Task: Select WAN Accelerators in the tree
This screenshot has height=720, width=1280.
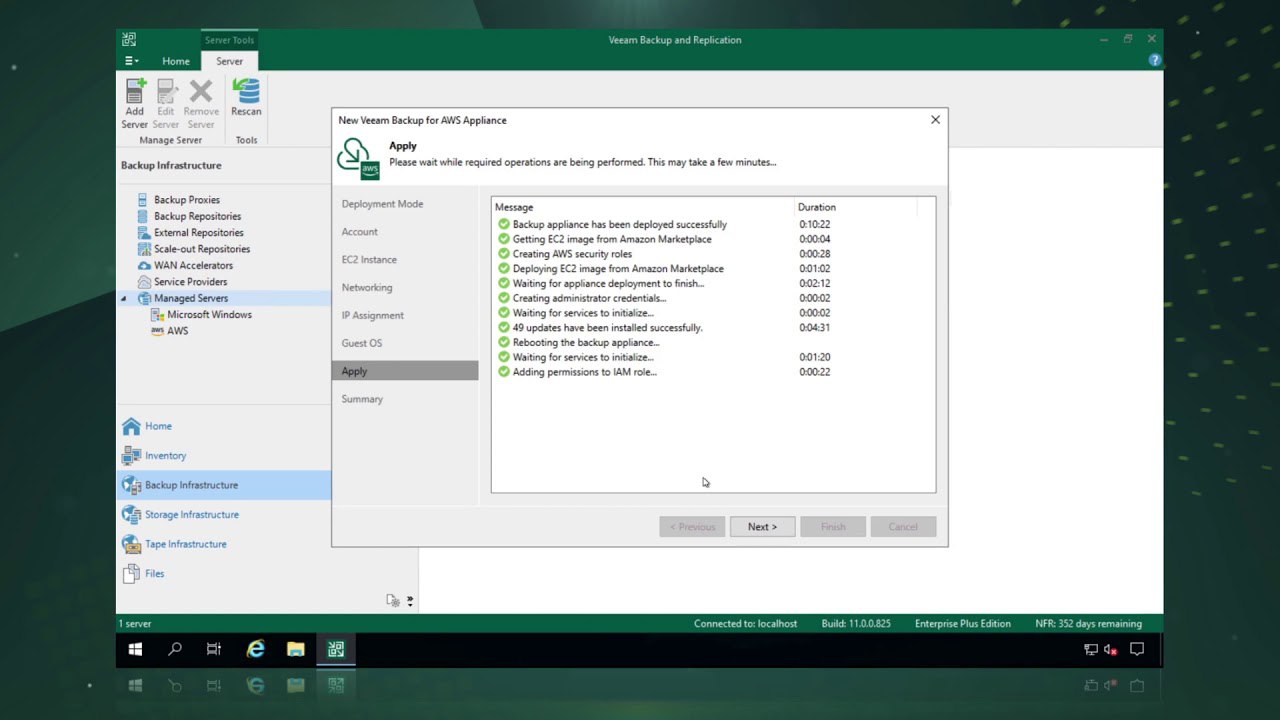Action: click(x=193, y=265)
